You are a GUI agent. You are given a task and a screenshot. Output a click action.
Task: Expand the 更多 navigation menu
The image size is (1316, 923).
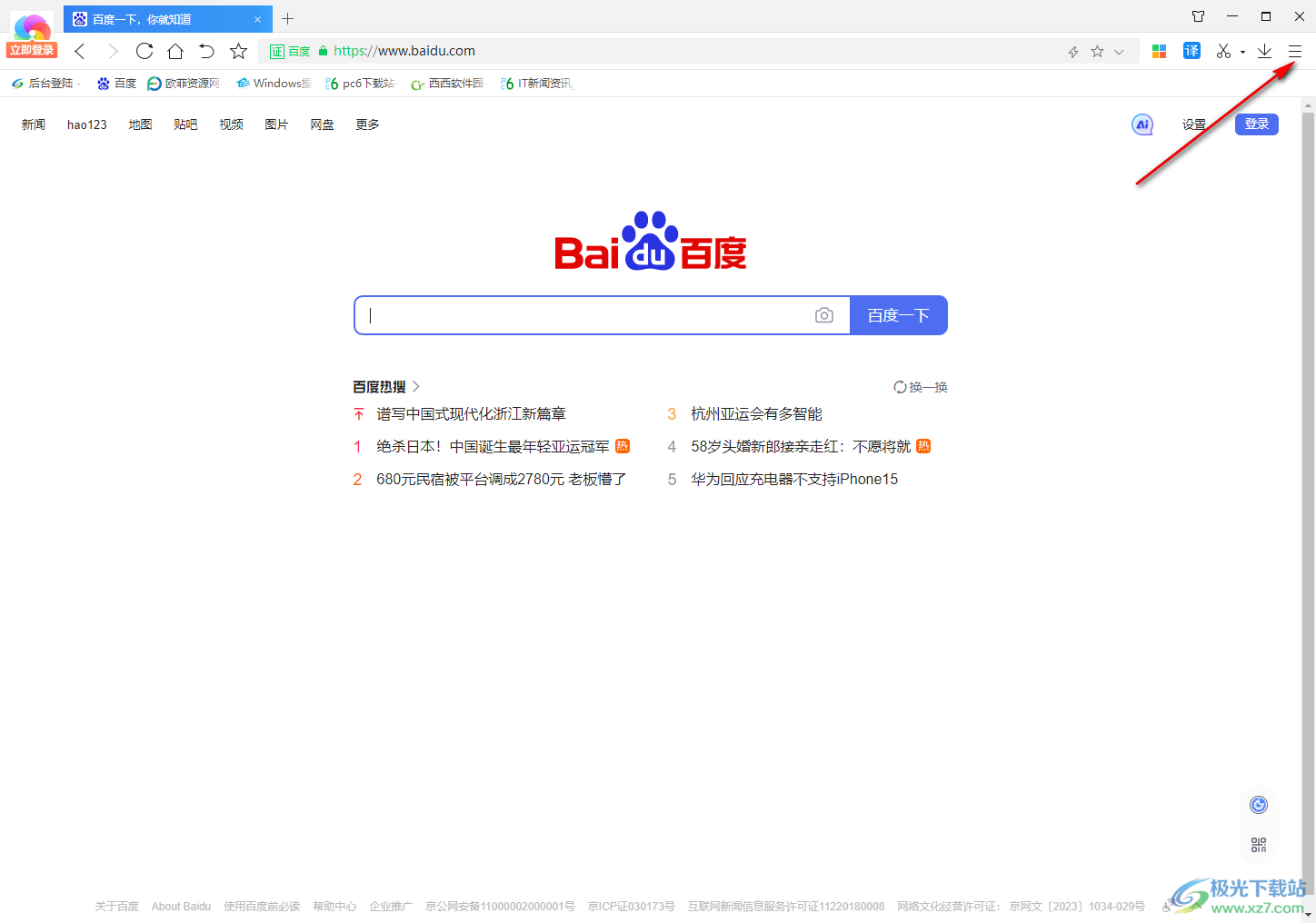tap(367, 124)
